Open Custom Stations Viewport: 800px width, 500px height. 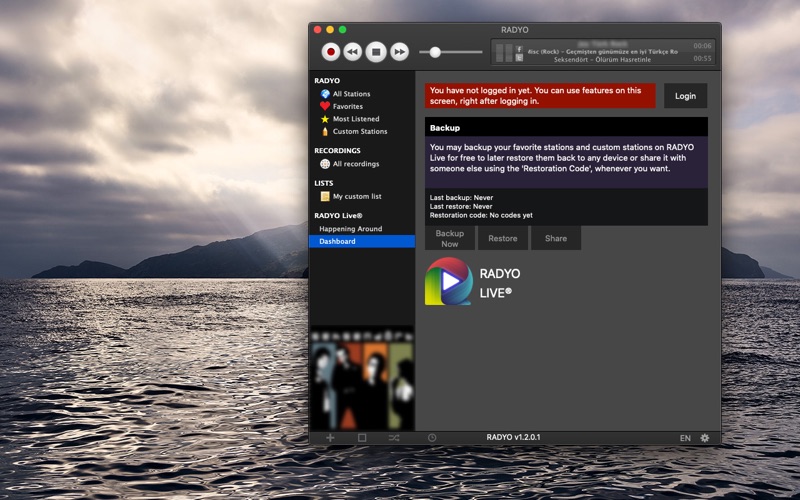point(362,131)
